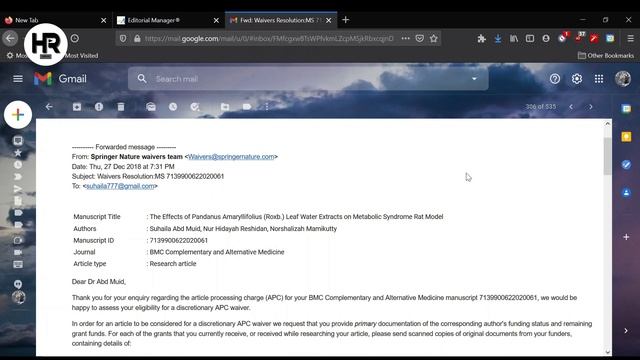The width and height of the screenshot is (640, 360).
Task: Report this message as spam
Action: pos(99,107)
